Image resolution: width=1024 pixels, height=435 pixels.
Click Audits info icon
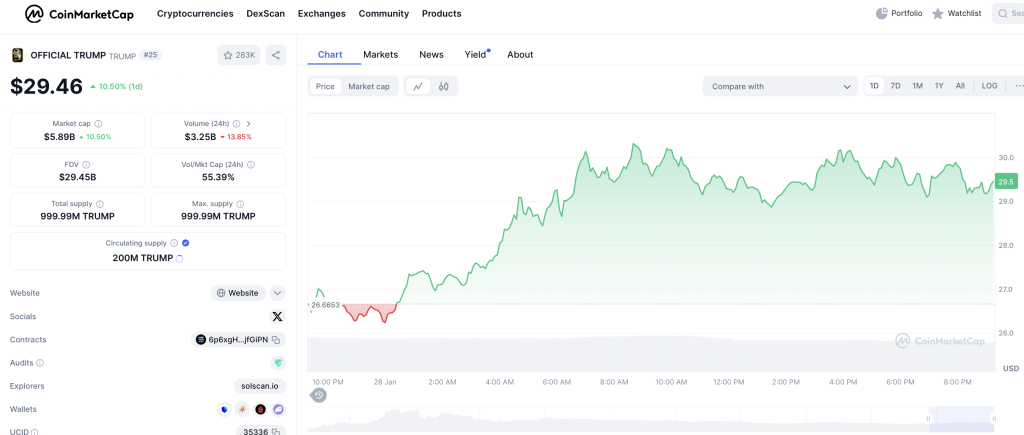tap(40, 362)
